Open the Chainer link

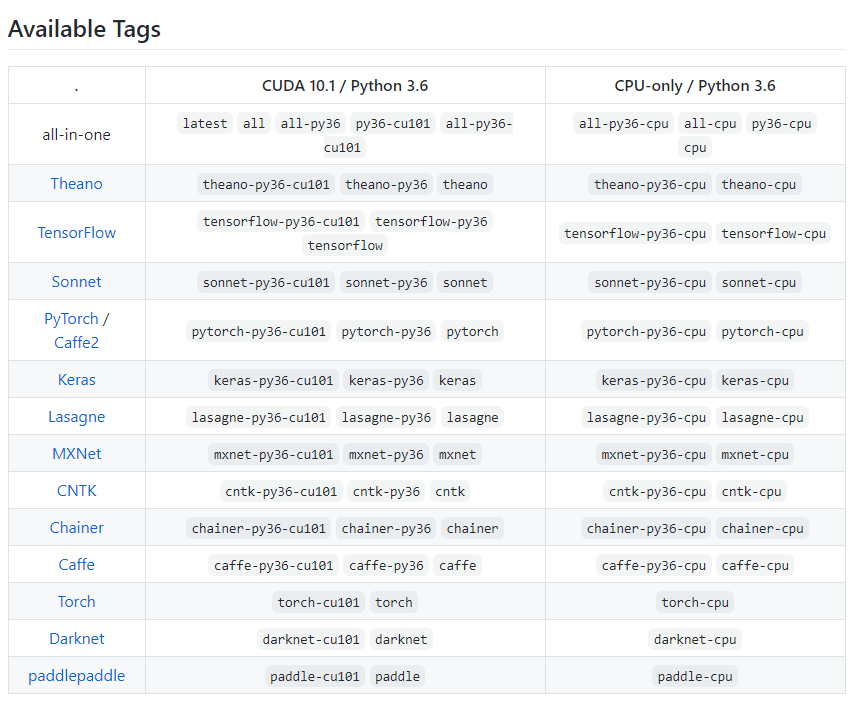(x=77, y=528)
